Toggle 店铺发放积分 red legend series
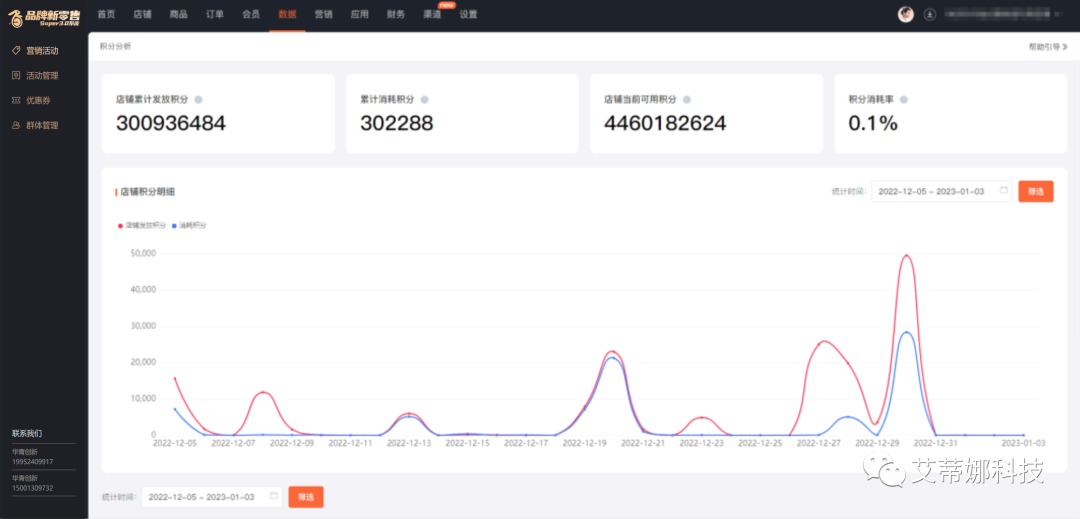The width and height of the screenshot is (1080, 519). point(143,225)
